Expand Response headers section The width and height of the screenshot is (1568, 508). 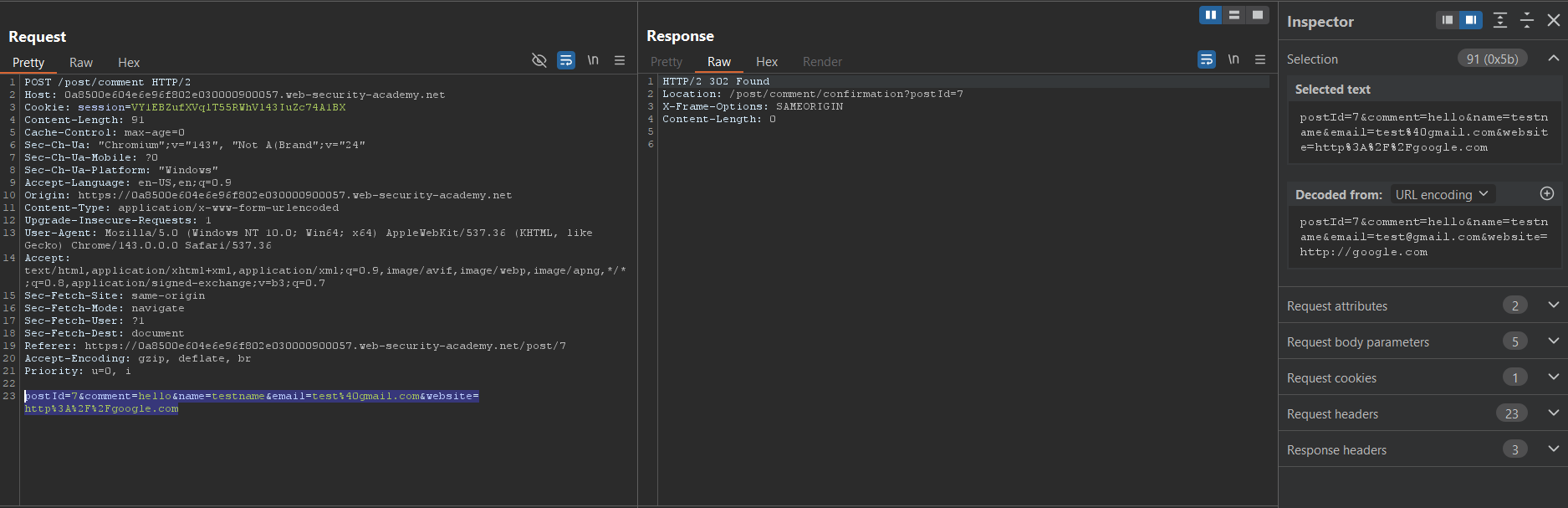pos(1553,449)
